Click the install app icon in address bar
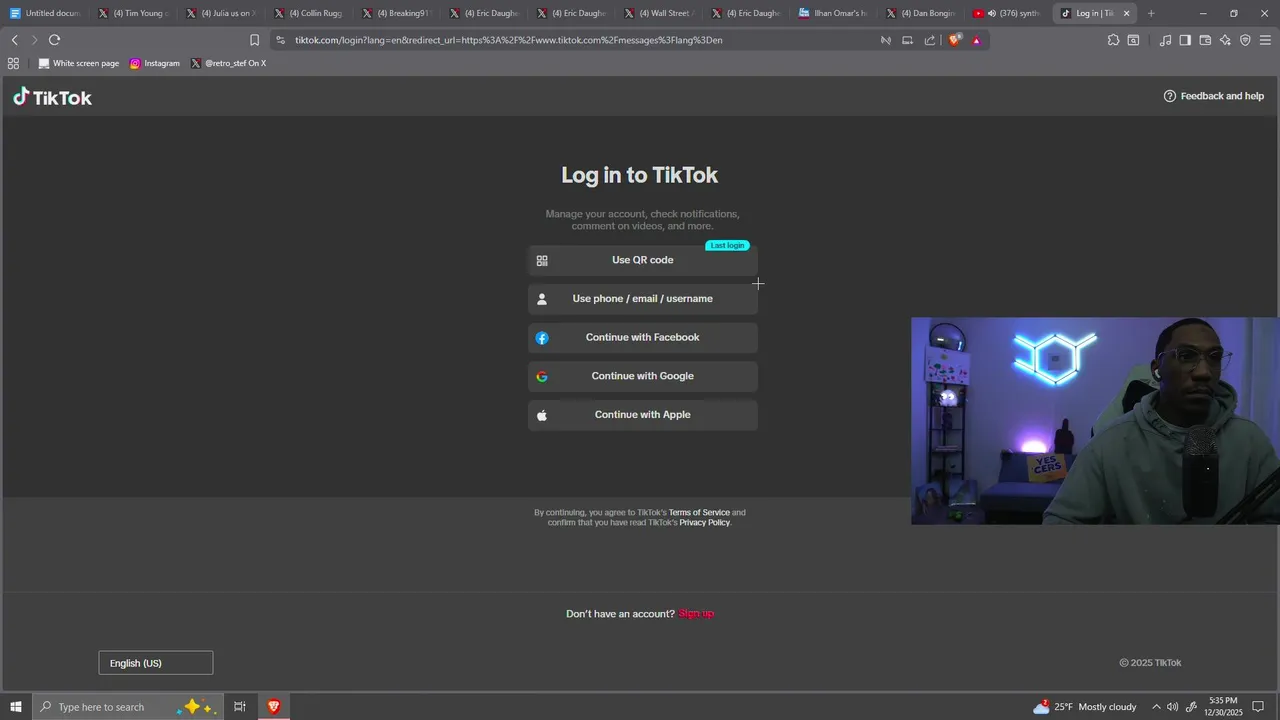Screen dimensions: 1280x720 [x=908, y=40]
